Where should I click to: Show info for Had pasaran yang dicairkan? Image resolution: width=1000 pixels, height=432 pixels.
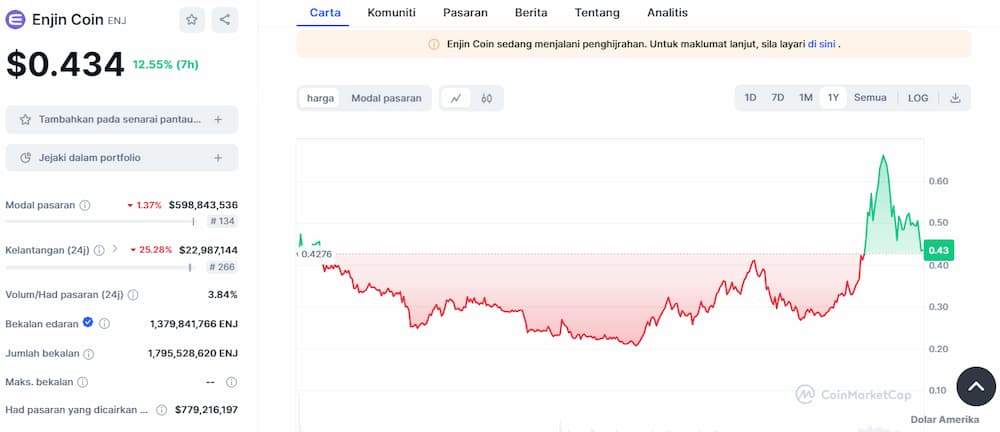[x=162, y=410]
